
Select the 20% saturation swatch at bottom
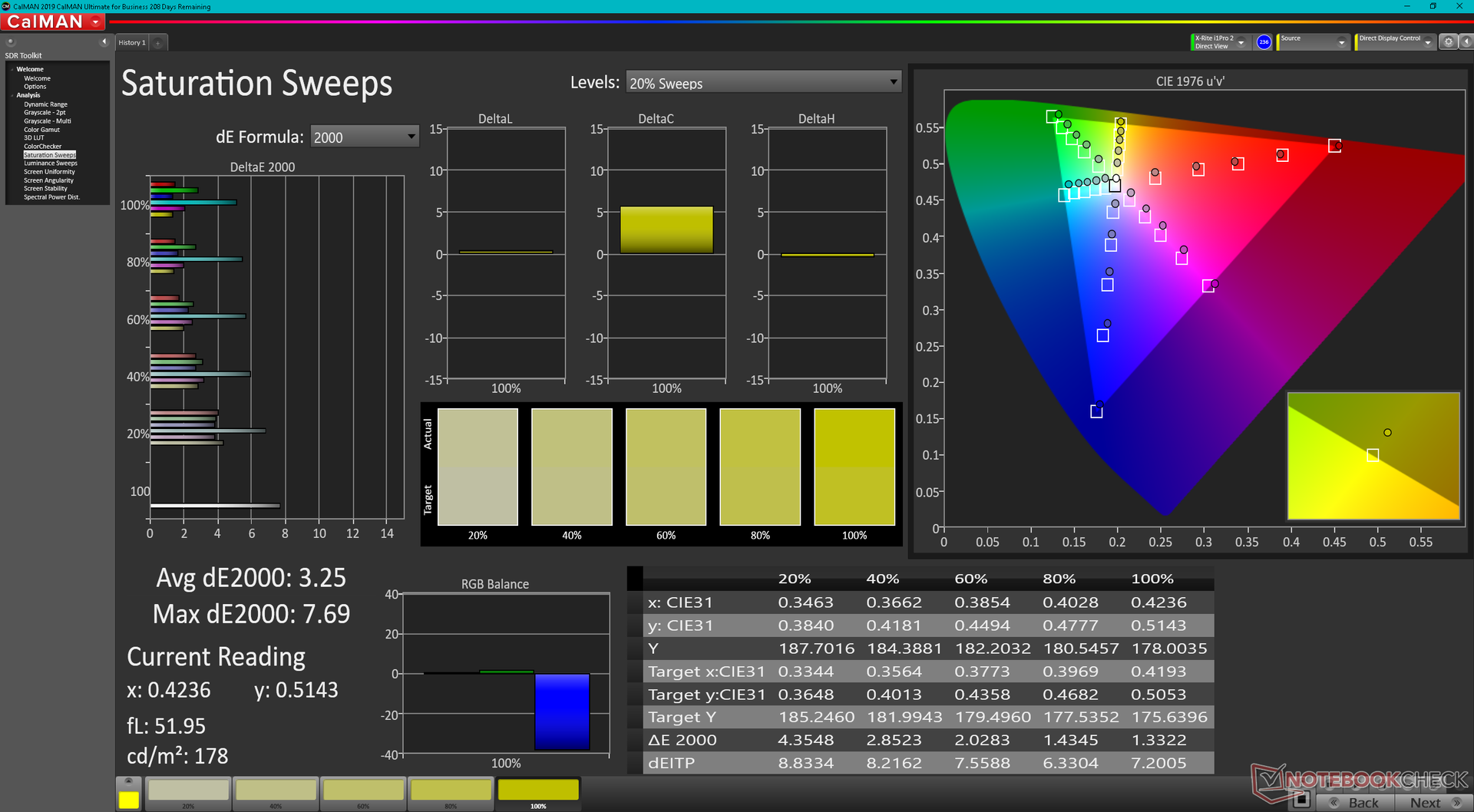click(188, 793)
